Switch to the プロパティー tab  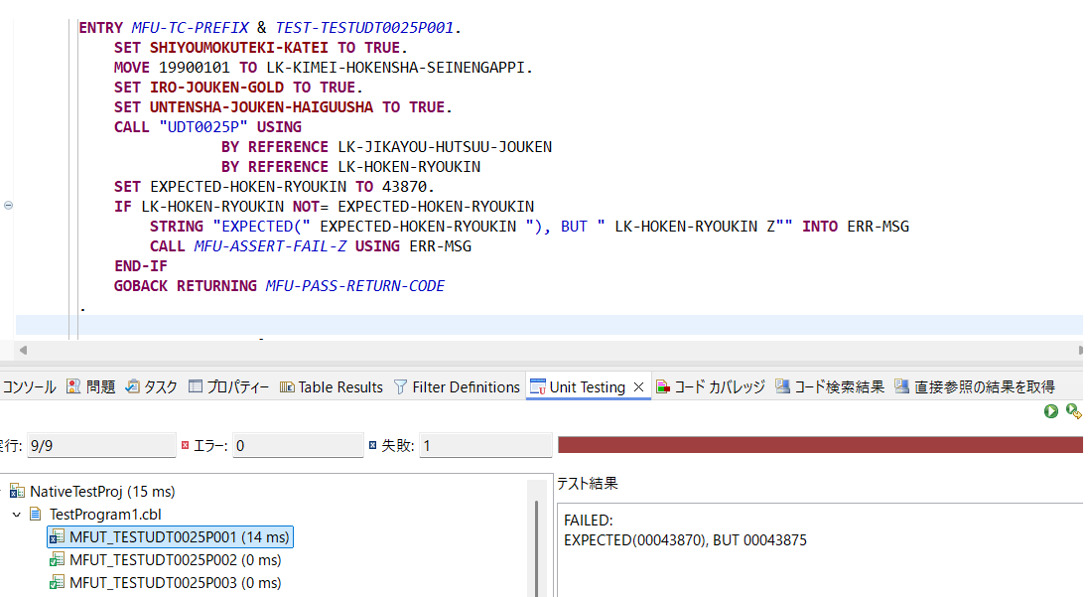(x=208, y=387)
